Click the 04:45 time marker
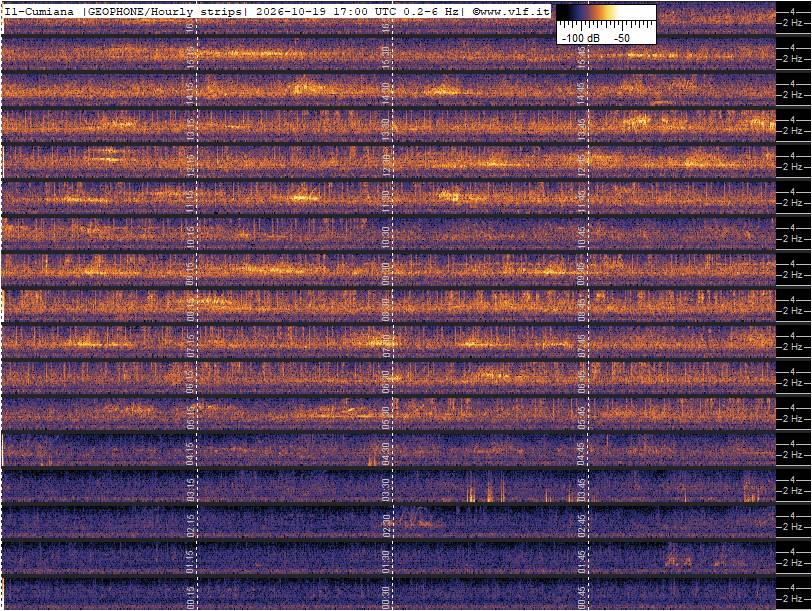 click(x=582, y=454)
